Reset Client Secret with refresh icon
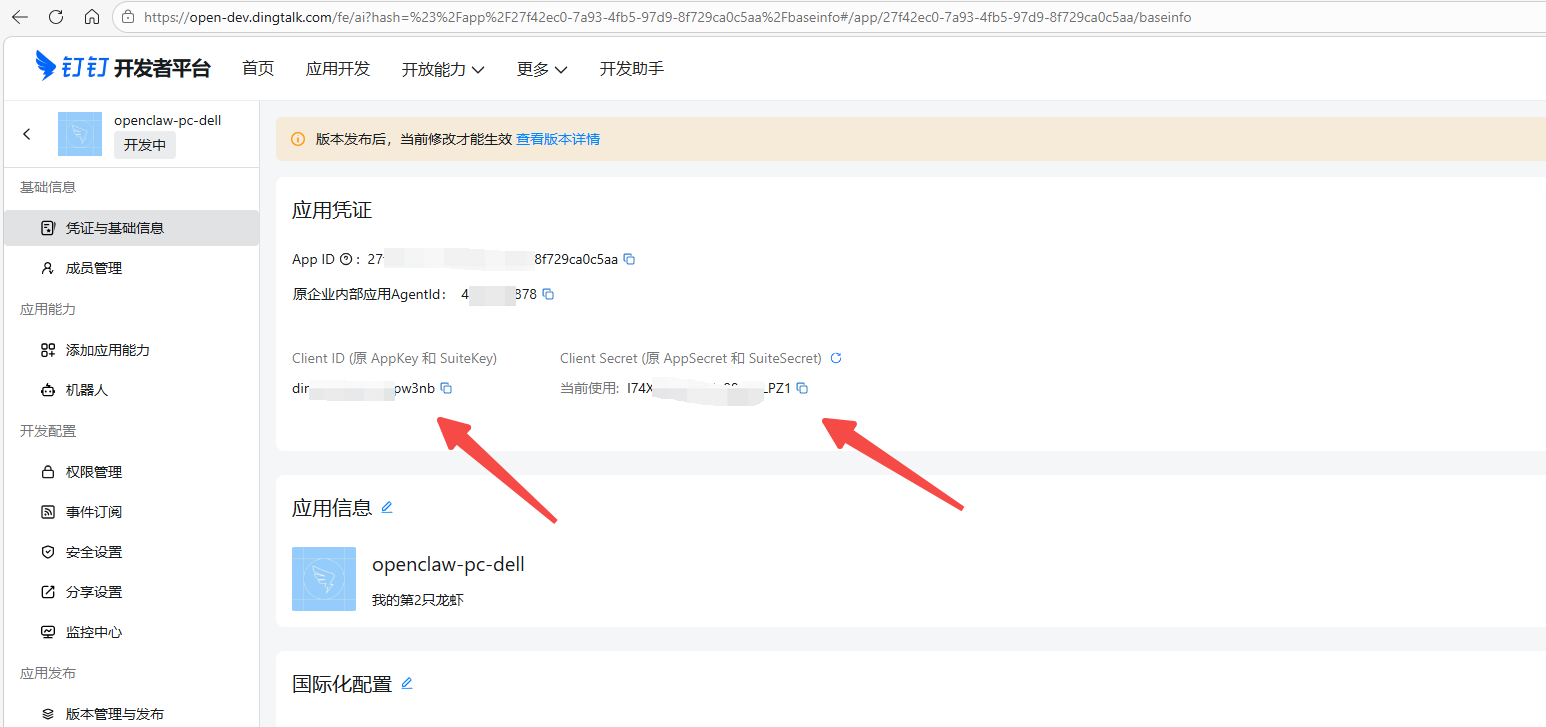This screenshot has height=727, width=1546. 837,358
